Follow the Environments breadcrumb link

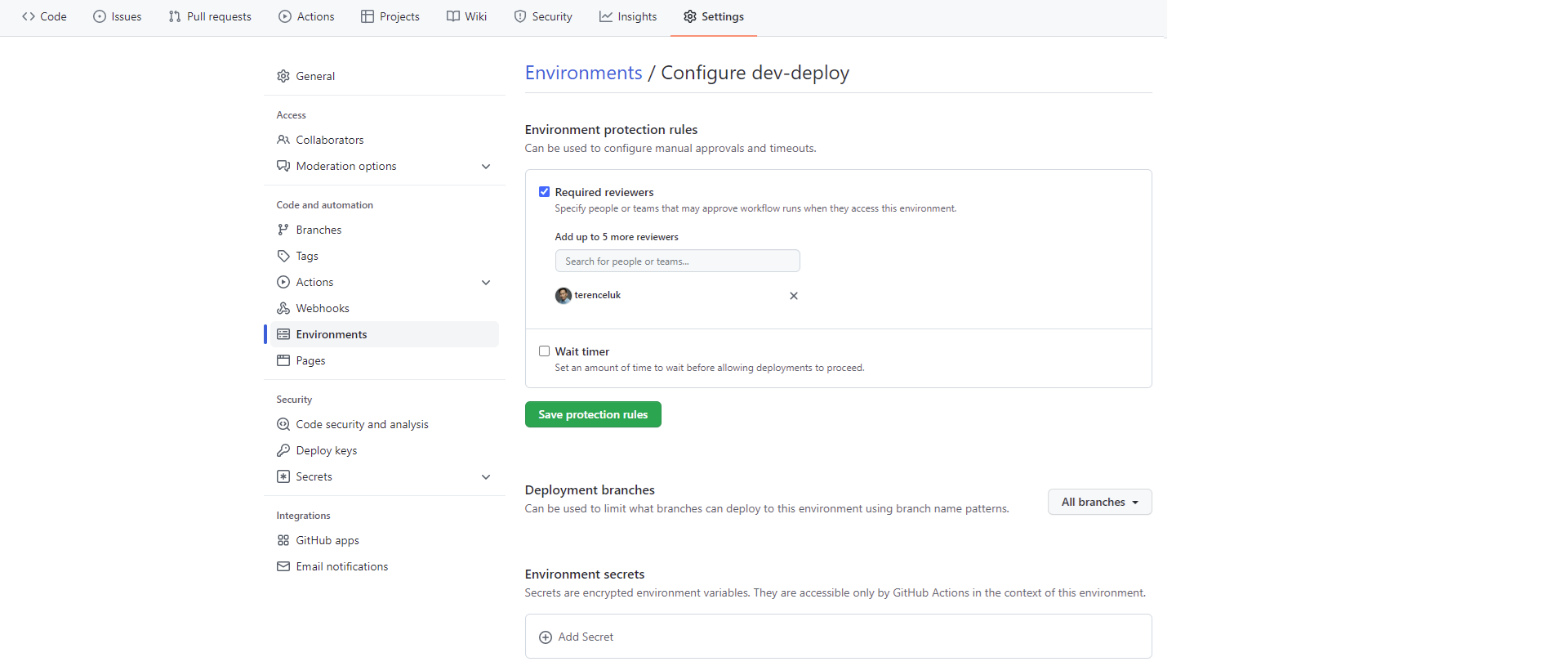pos(583,73)
